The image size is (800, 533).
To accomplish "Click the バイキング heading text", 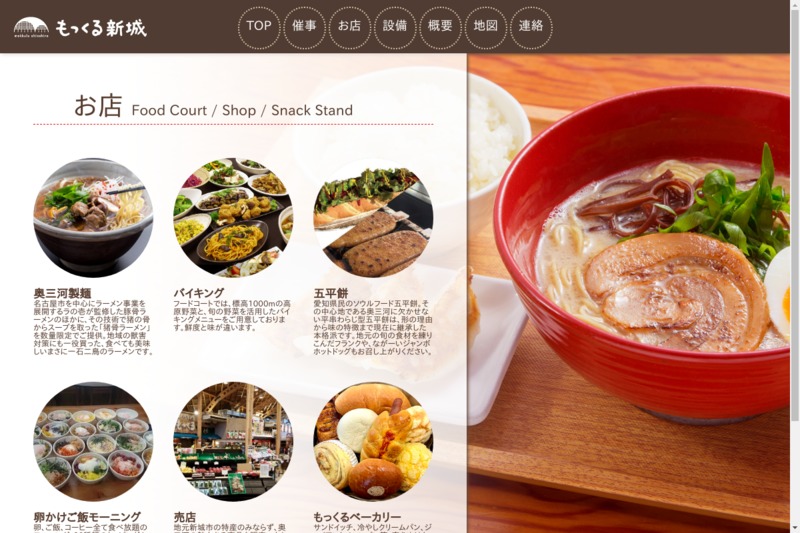I will (199, 293).
